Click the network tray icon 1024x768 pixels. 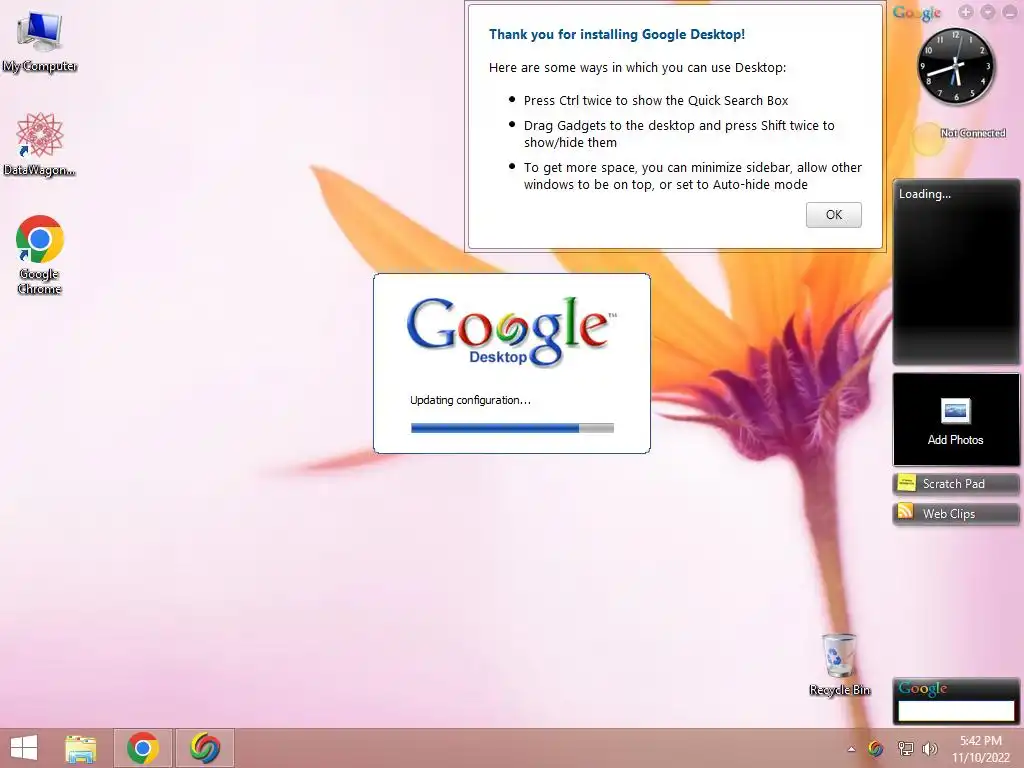906,749
